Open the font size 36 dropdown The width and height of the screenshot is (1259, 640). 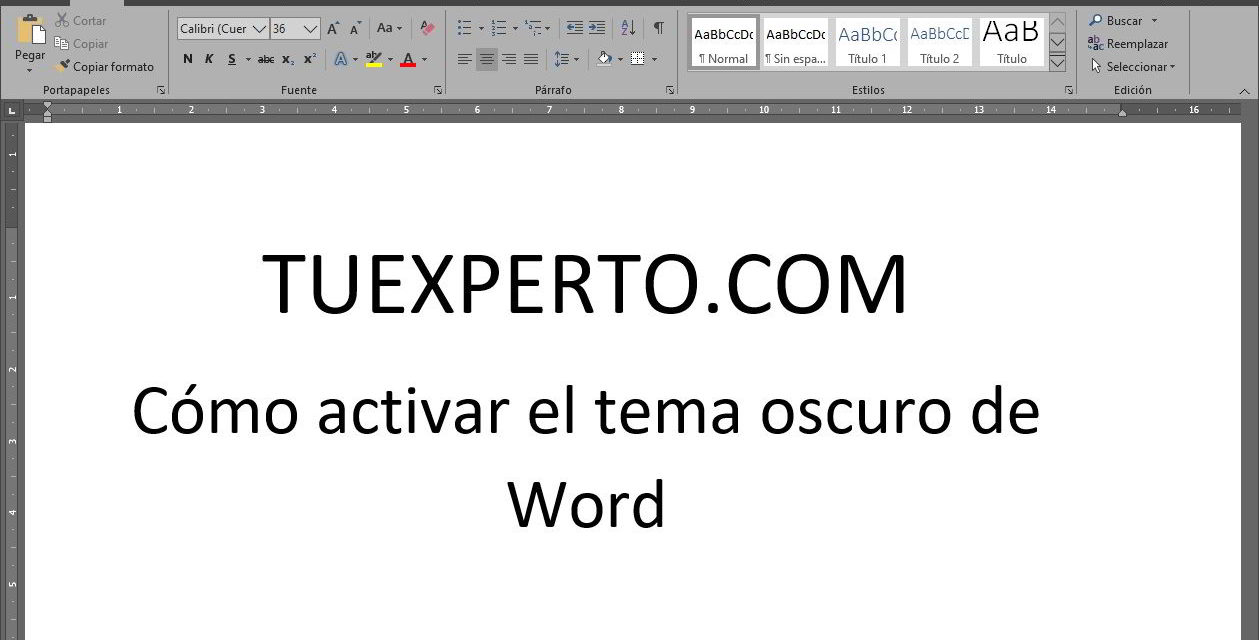(x=310, y=29)
